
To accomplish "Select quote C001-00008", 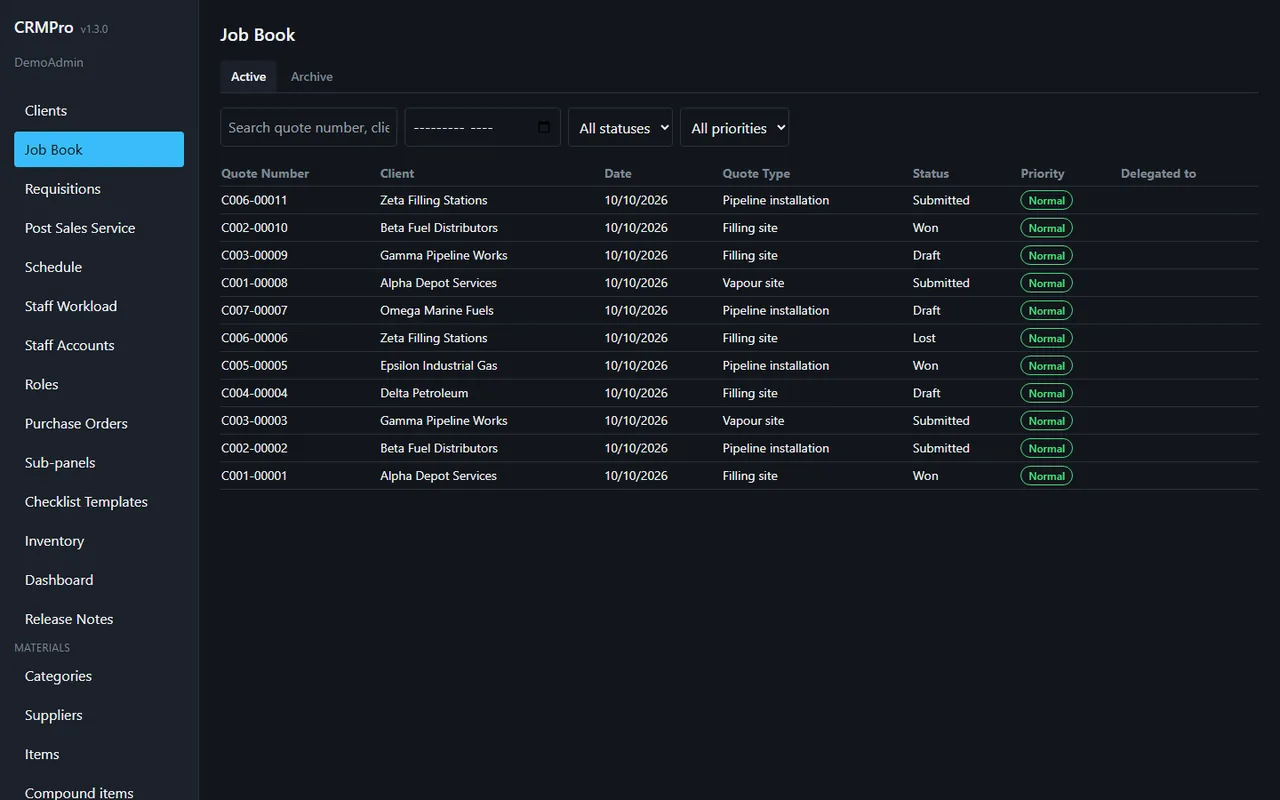I will (254, 283).
